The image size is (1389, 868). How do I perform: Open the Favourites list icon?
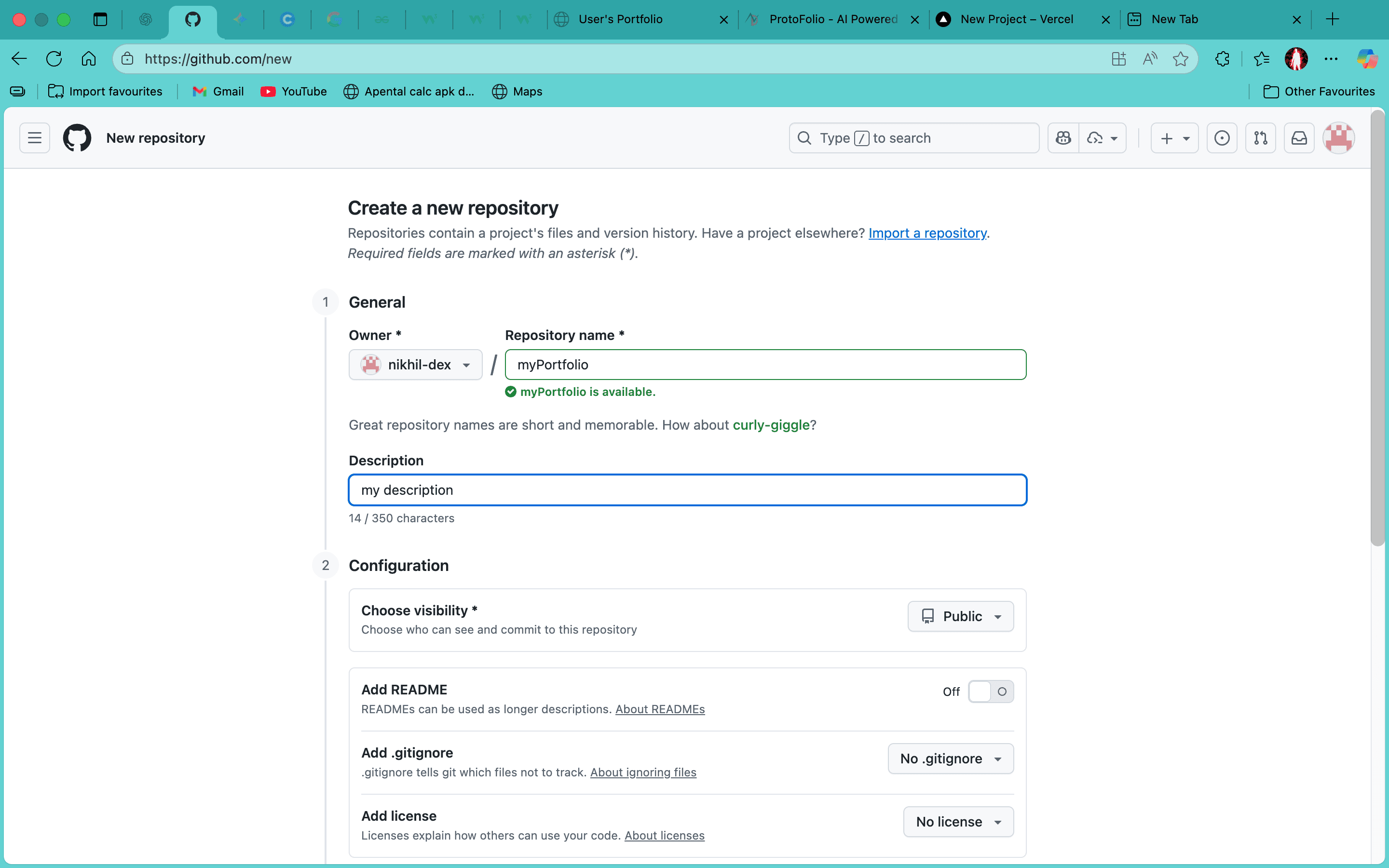[1261, 58]
